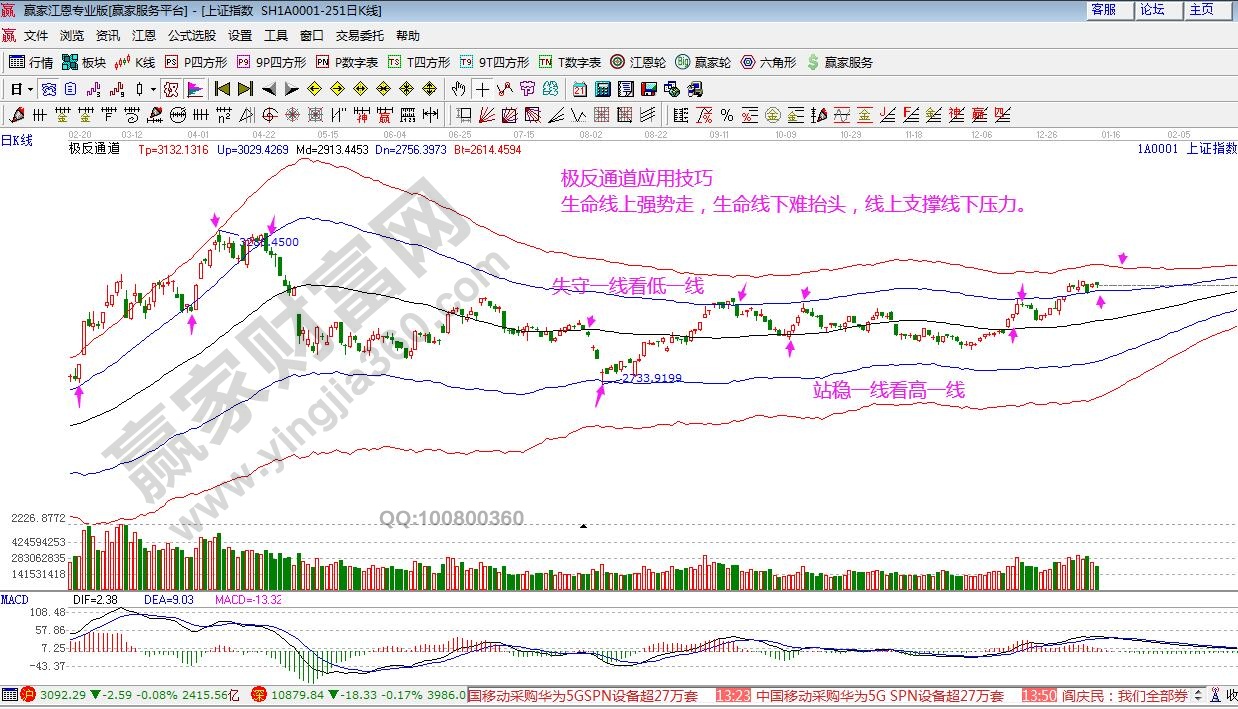This screenshot has height=709, width=1238.
Task: Click the 论坛 button
Action: pos(1152,10)
